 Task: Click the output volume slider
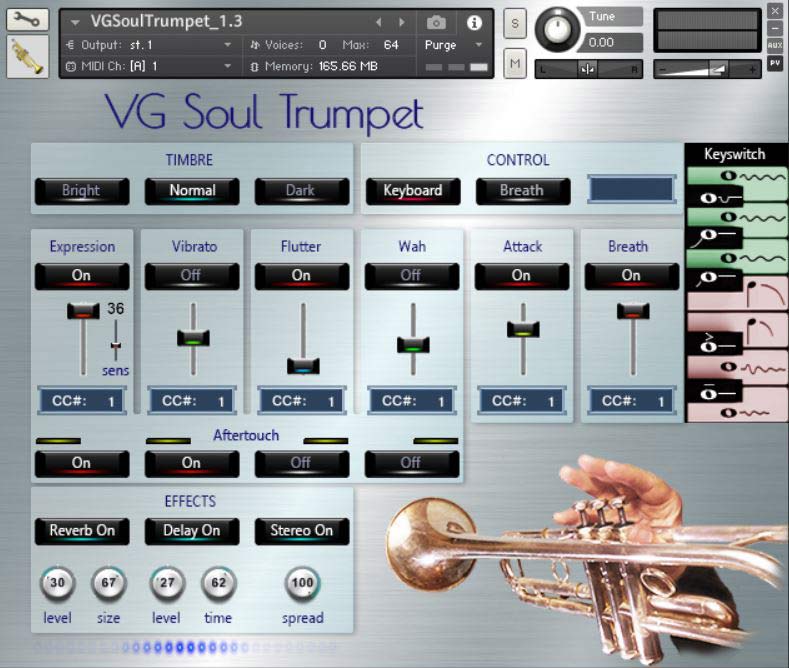click(x=706, y=69)
